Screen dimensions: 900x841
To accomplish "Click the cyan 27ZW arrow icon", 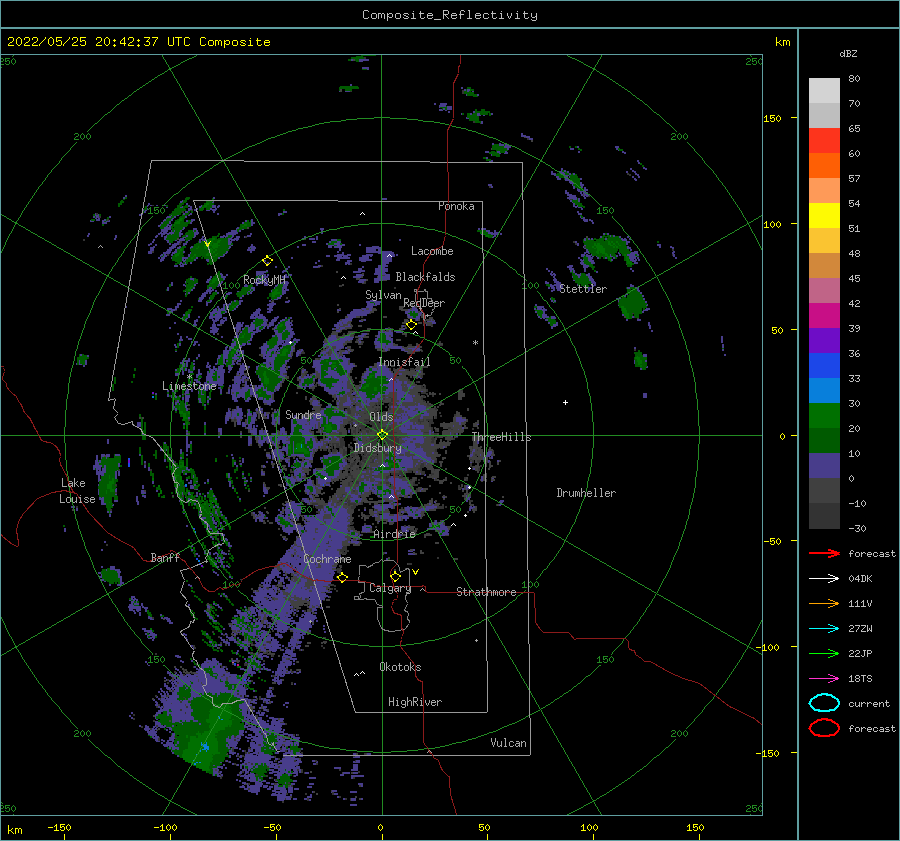I will pos(824,628).
